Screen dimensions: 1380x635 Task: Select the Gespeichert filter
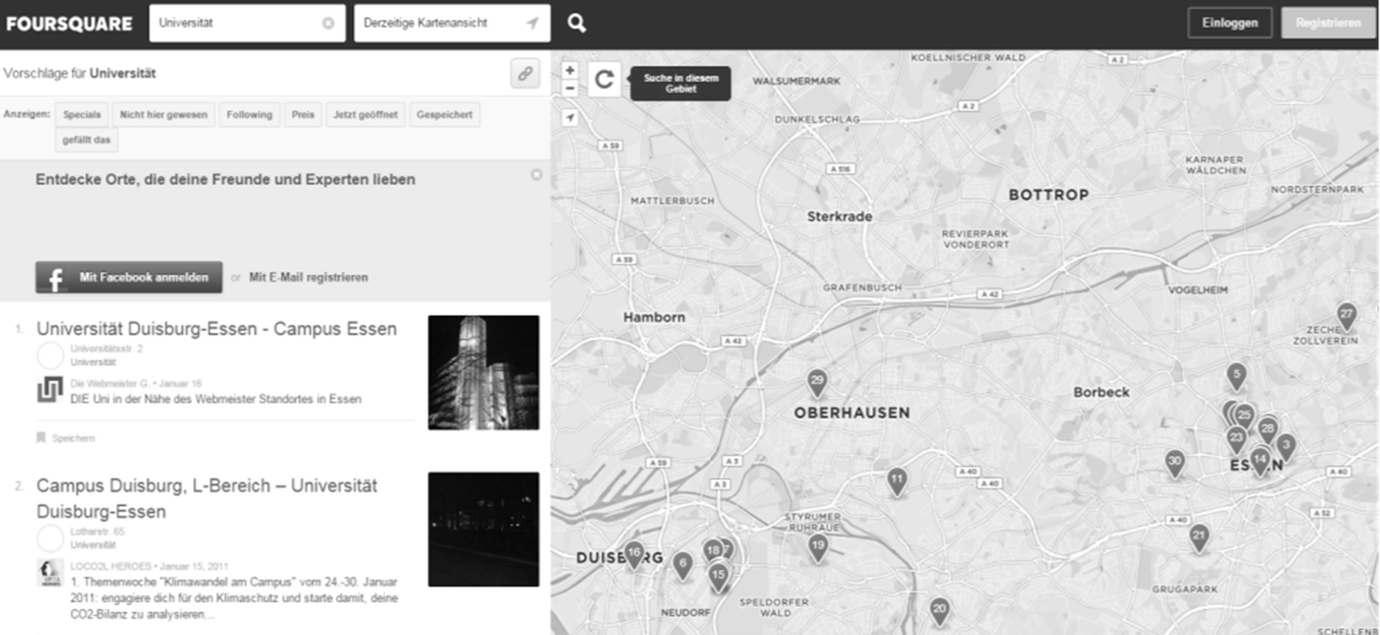point(446,115)
